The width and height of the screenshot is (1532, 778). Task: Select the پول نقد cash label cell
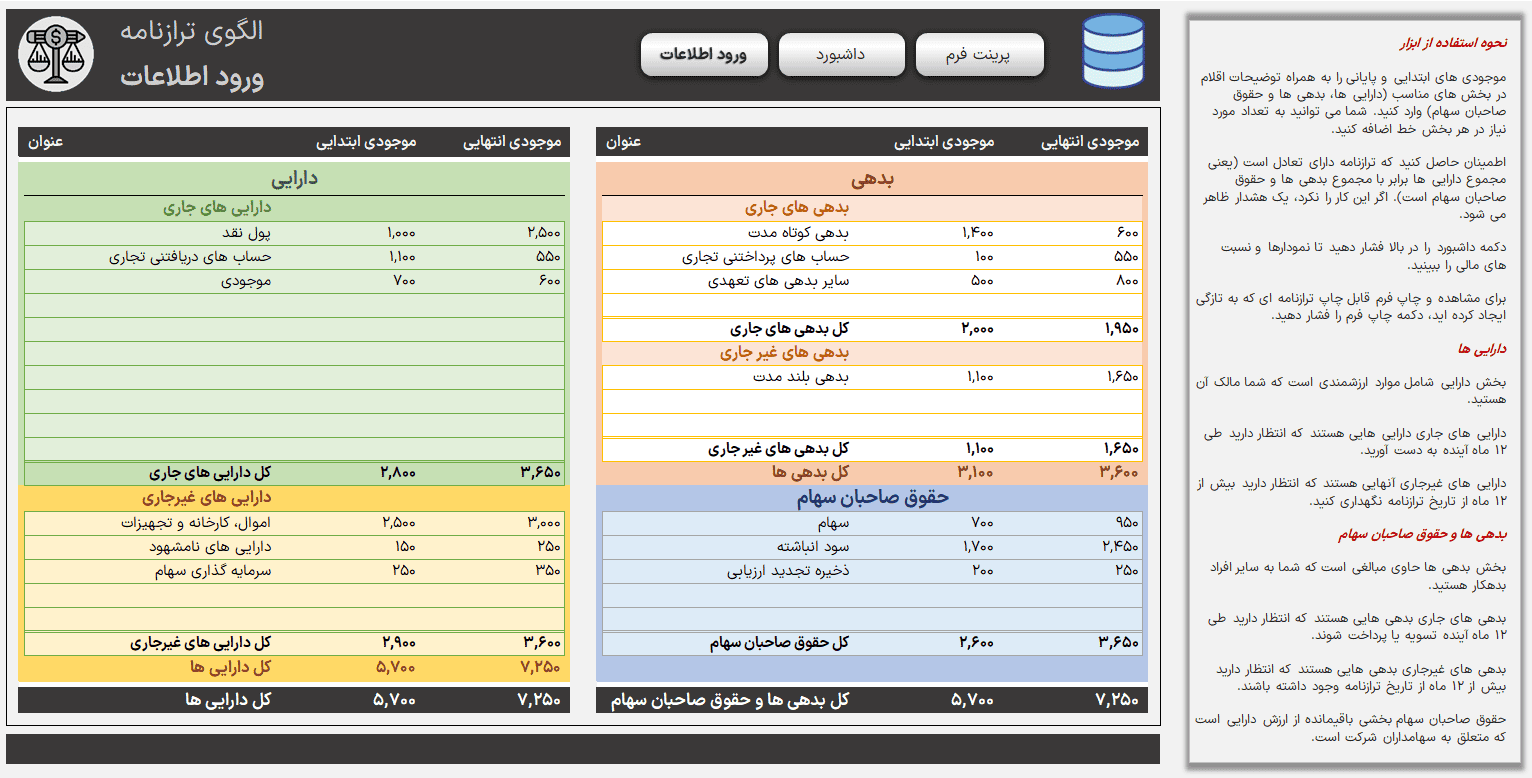246,233
